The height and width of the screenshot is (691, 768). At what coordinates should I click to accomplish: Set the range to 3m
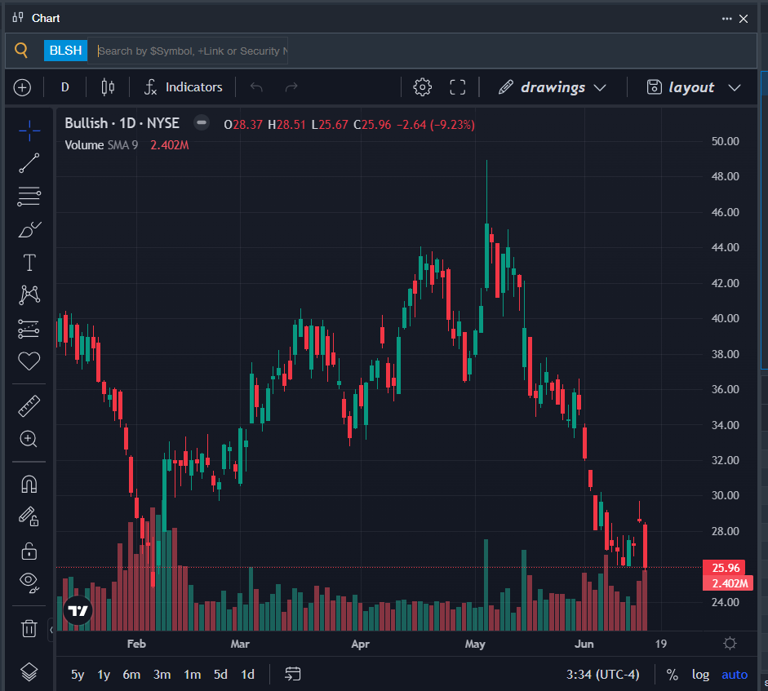tap(162, 674)
